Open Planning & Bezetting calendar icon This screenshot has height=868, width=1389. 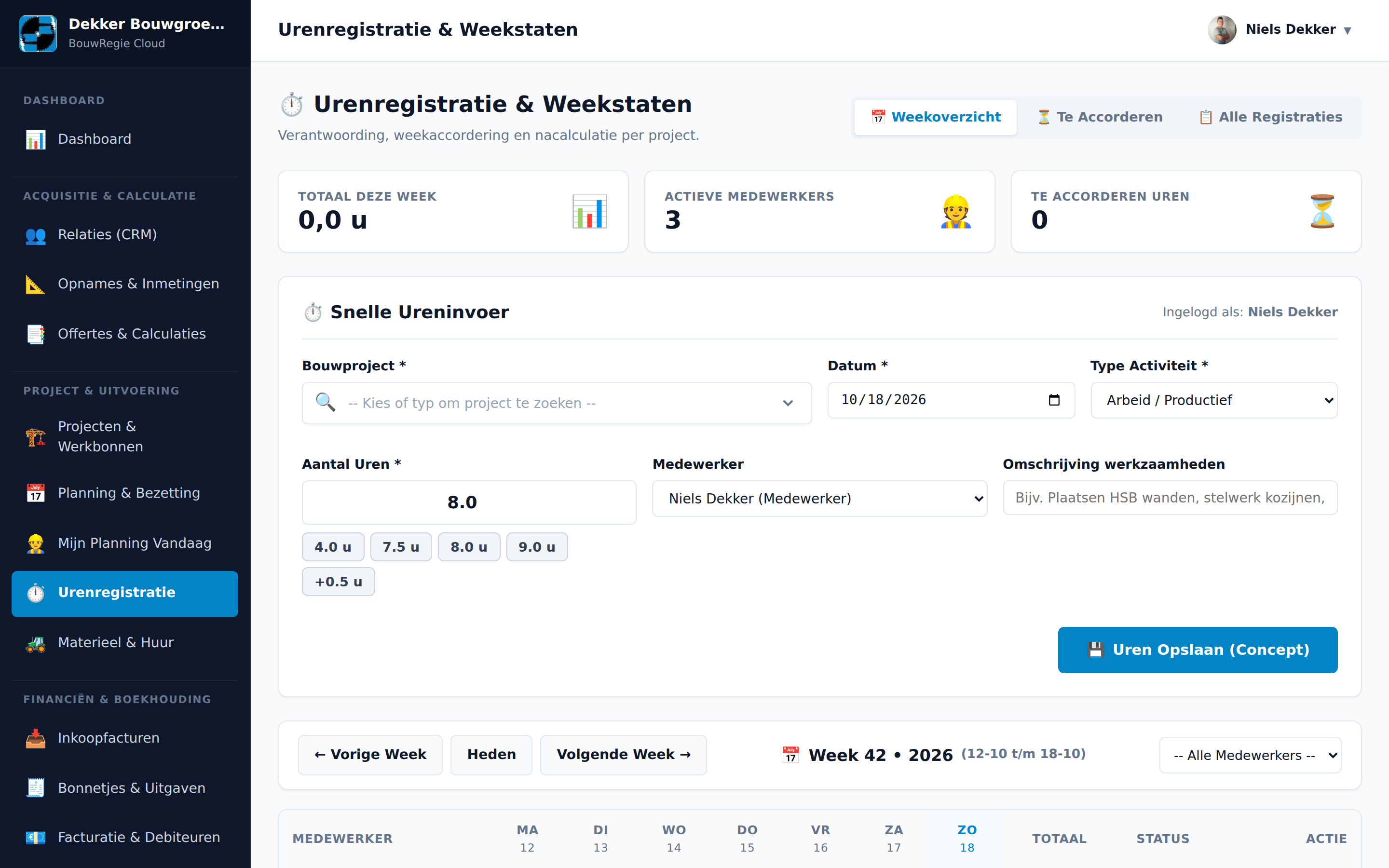click(x=36, y=493)
